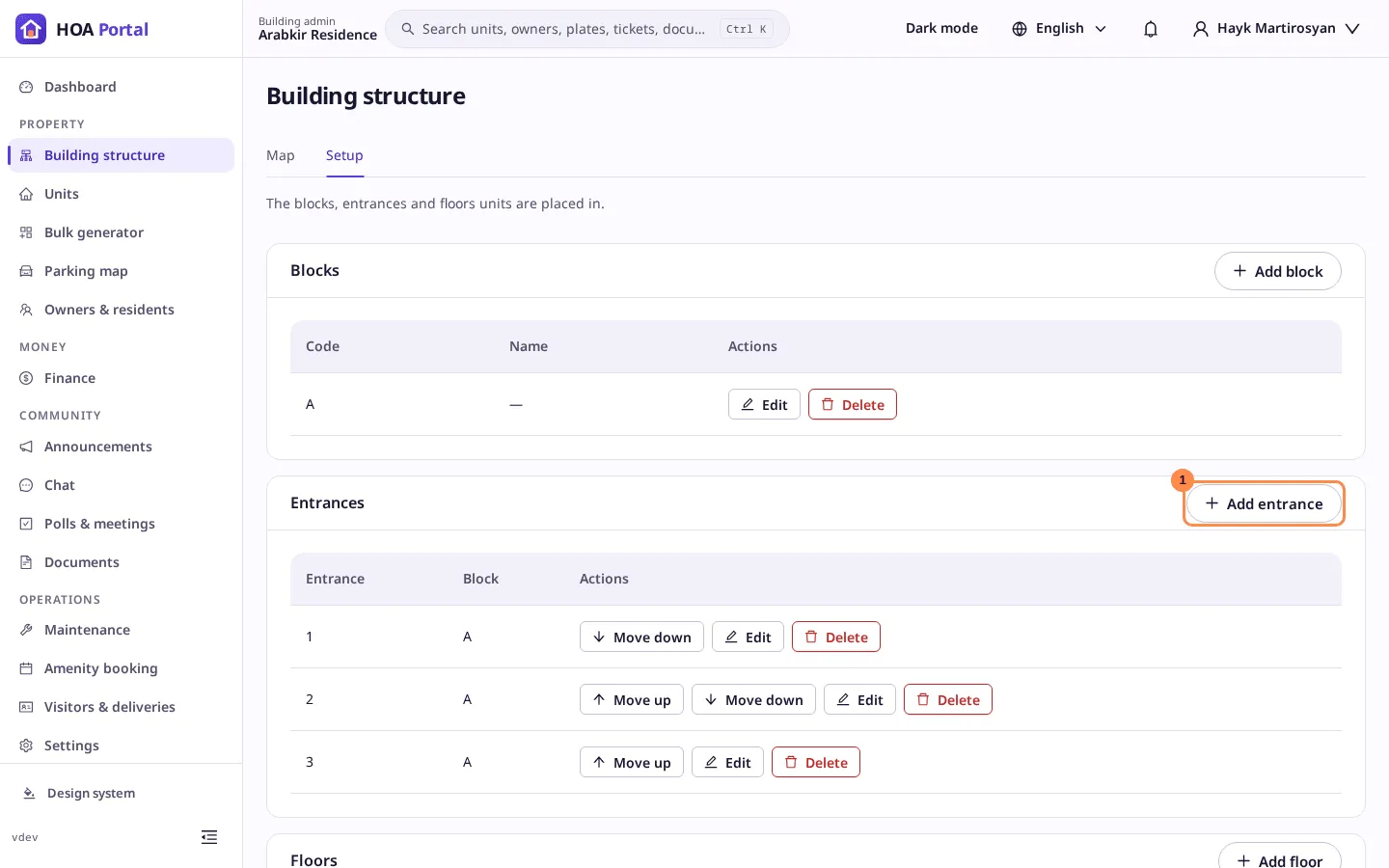Delete entrance 2

click(948, 699)
